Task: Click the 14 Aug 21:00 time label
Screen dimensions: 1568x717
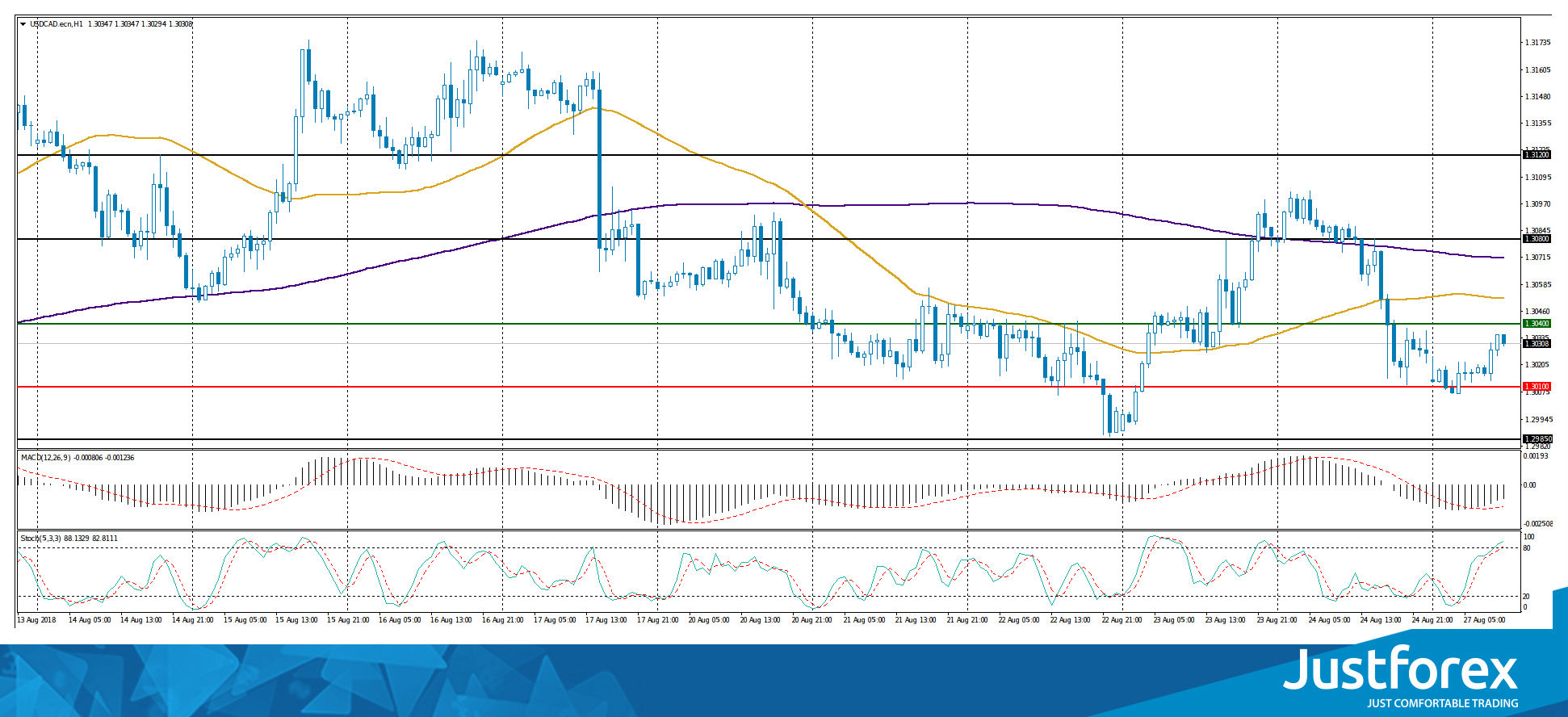Action: [x=193, y=620]
